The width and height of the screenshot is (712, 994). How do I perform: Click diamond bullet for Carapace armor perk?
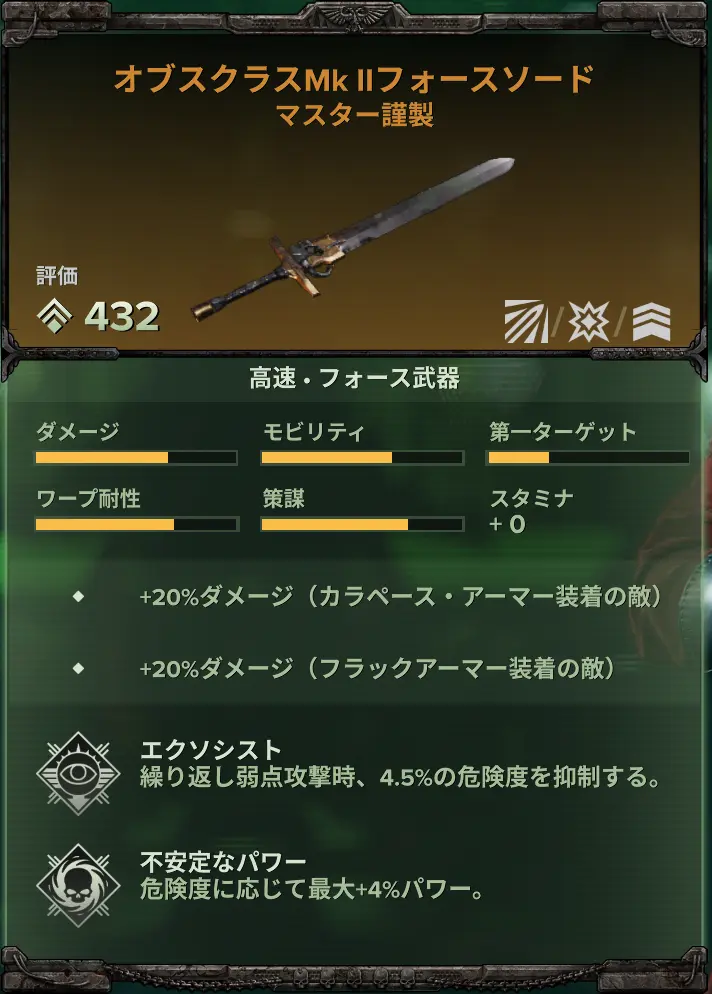coord(79,596)
